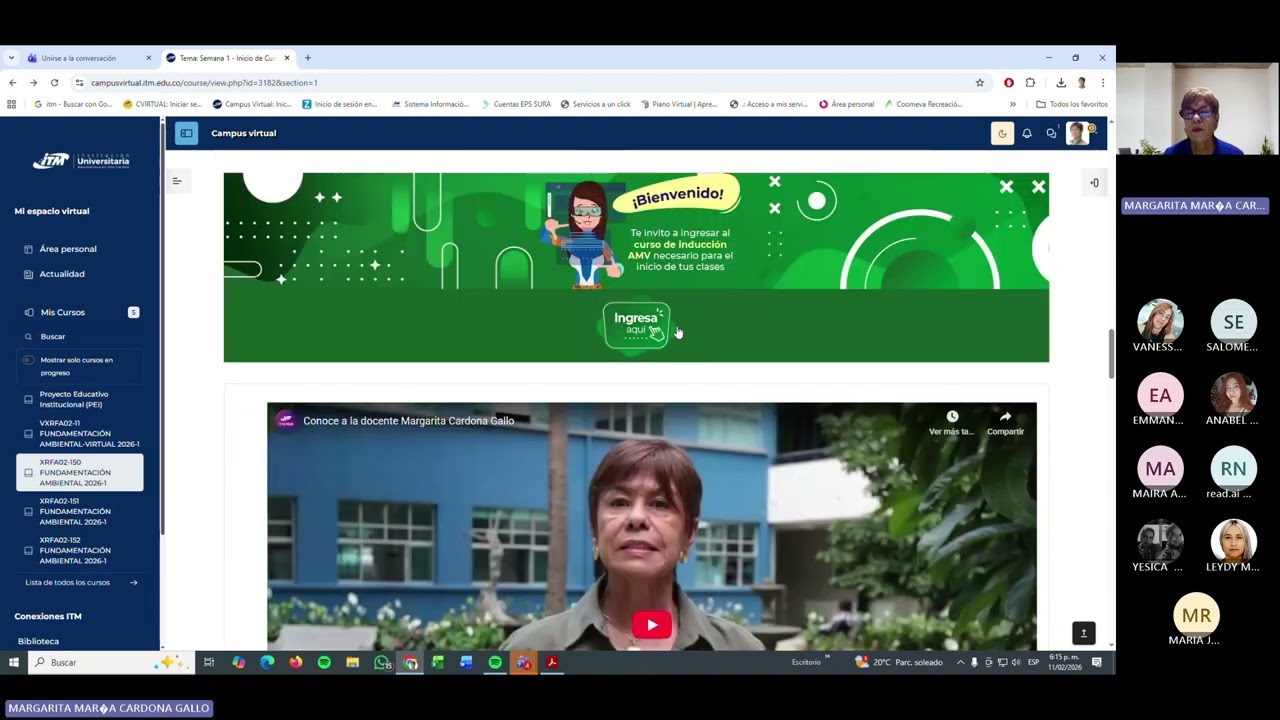The image size is (1280, 720).
Task: Open Firefox from the taskbar
Action: (296, 662)
